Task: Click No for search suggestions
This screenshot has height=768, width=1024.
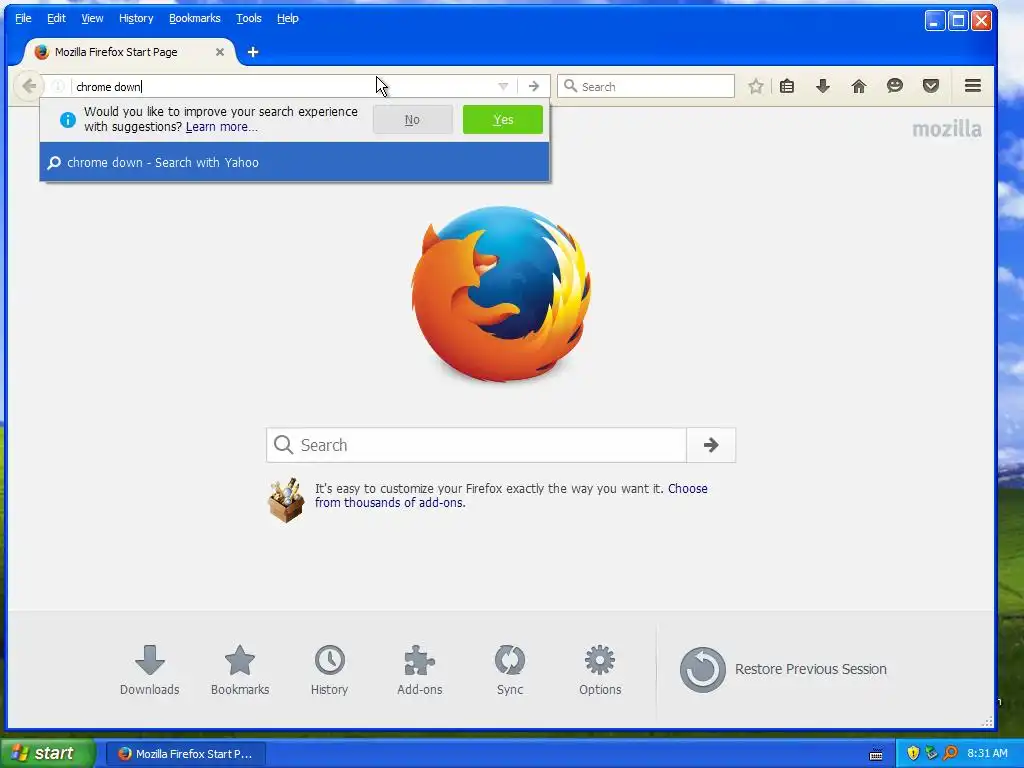Action: pyautogui.click(x=412, y=120)
